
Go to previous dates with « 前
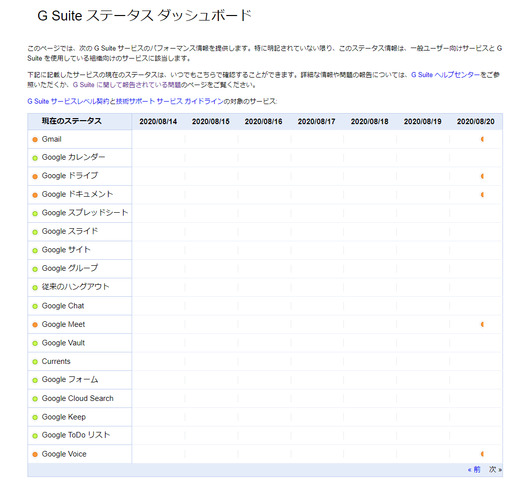click(474, 470)
